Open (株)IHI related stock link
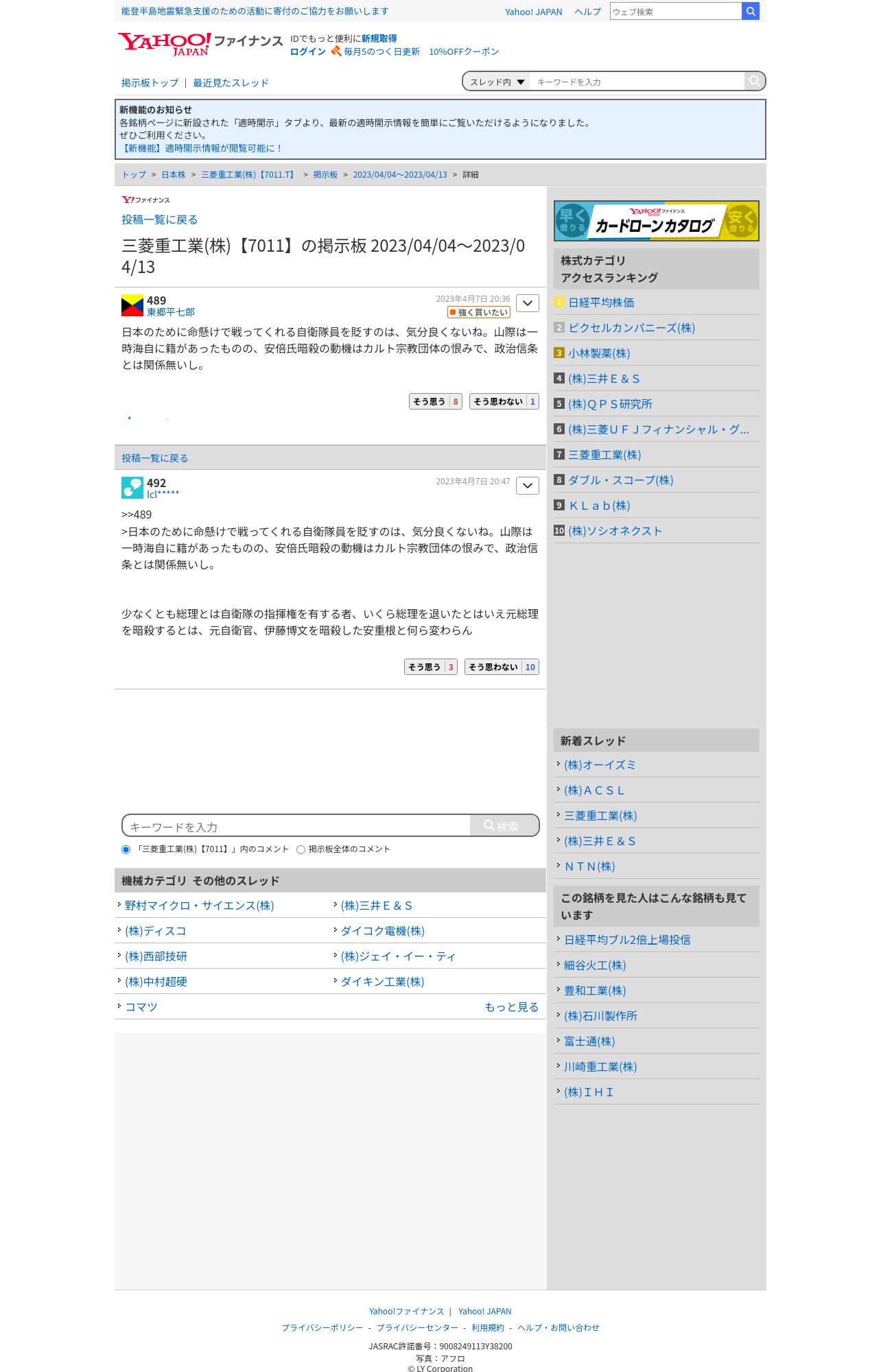The width and height of the screenshot is (881, 1372). [x=589, y=1092]
